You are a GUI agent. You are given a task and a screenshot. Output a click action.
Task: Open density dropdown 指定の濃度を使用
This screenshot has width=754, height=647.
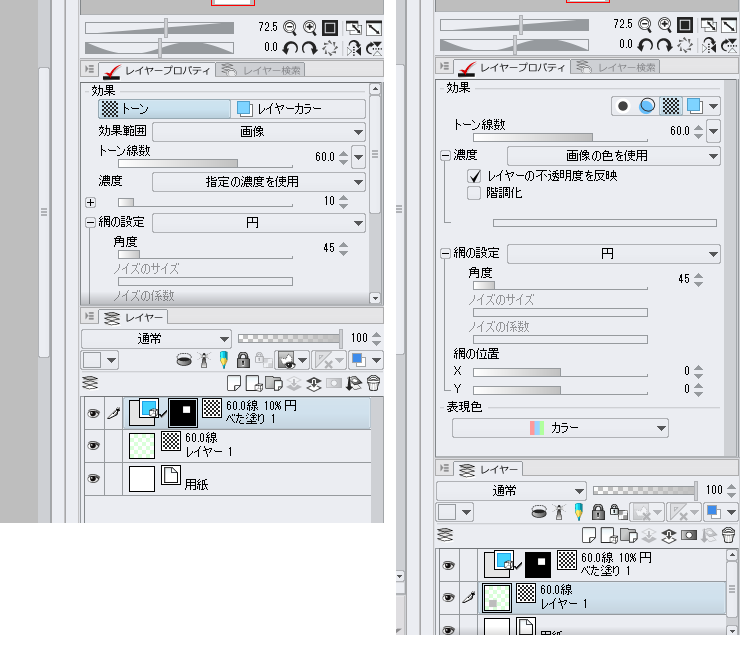259,182
